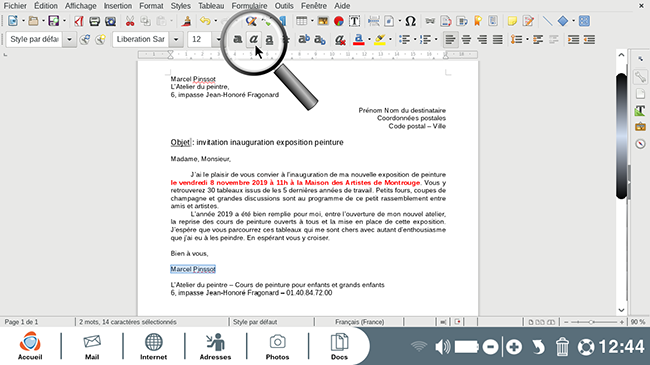Viewport: 650px width, 365px height.
Task: Click the Increase indent icon
Action: pos(573,39)
